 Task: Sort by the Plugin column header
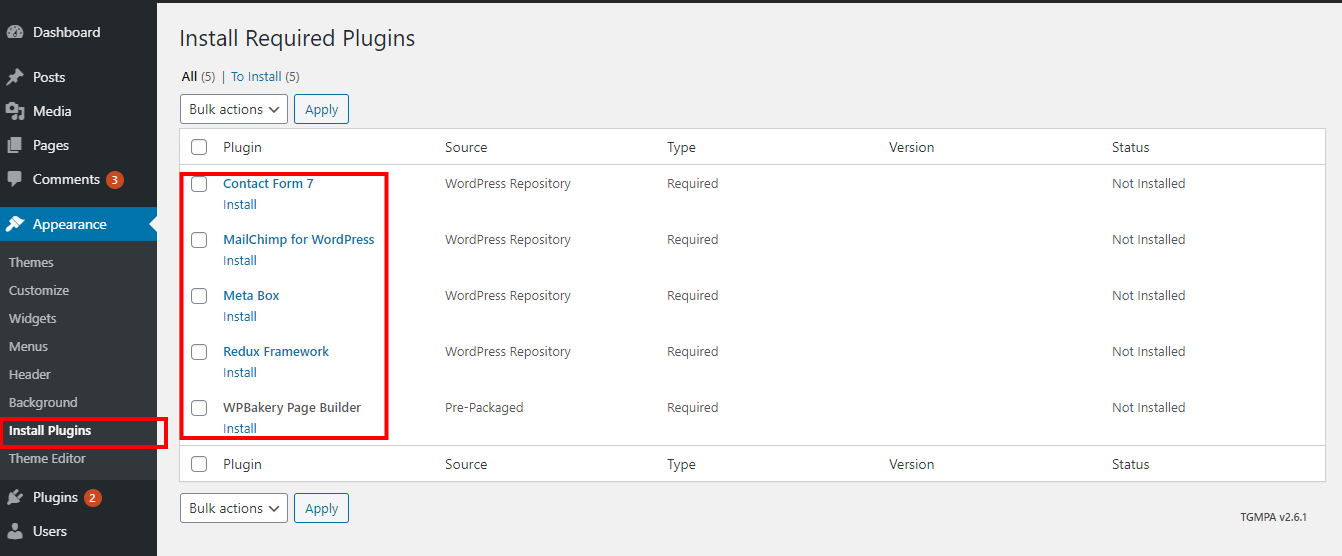tap(242, 147)
